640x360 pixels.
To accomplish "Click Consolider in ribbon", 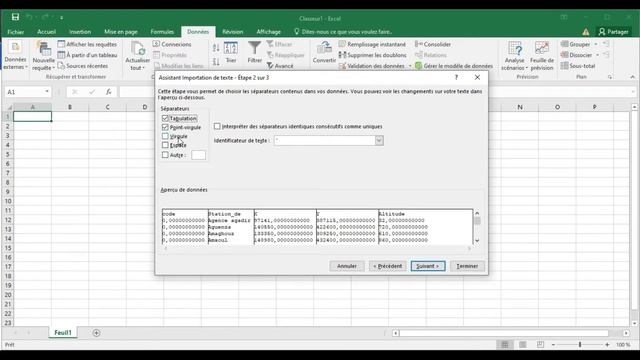I will point(433,44).
